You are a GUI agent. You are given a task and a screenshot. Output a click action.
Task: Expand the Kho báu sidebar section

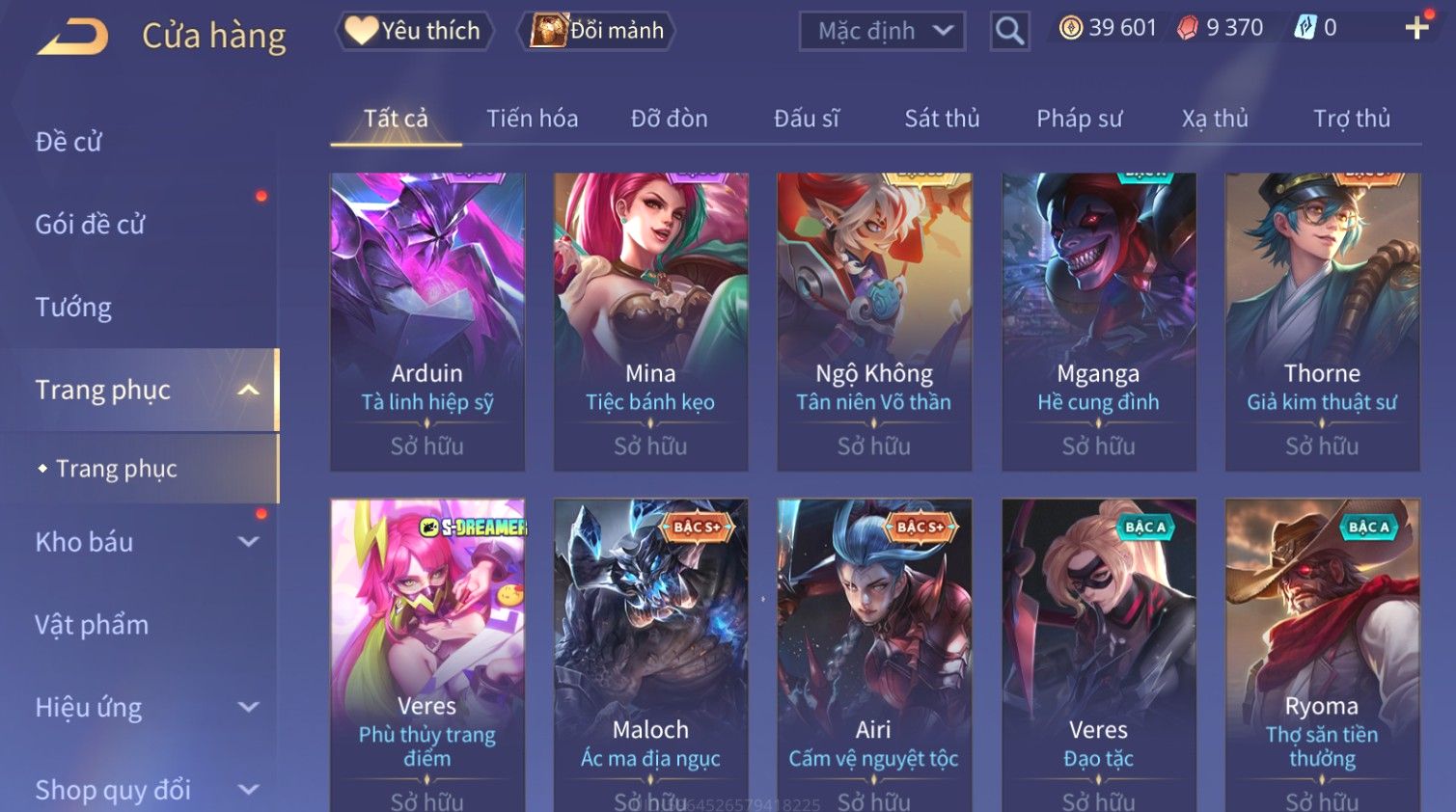(248, 542)
